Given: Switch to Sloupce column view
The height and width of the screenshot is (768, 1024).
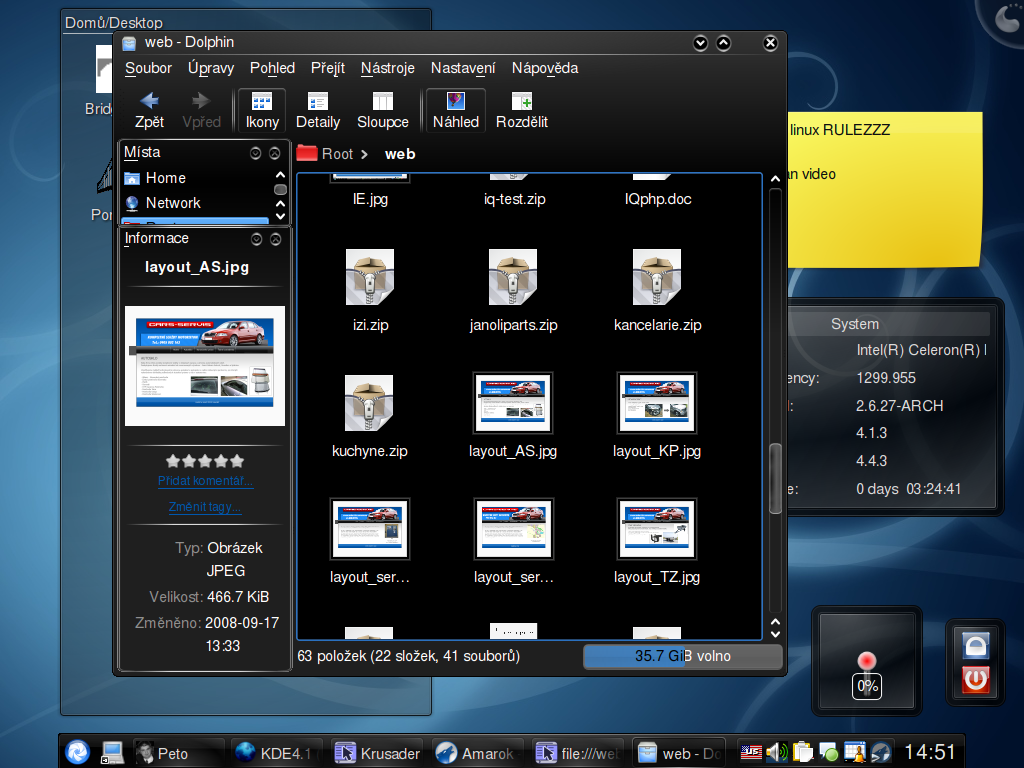Looking at the screenshot, I should [x=383, y=110].
